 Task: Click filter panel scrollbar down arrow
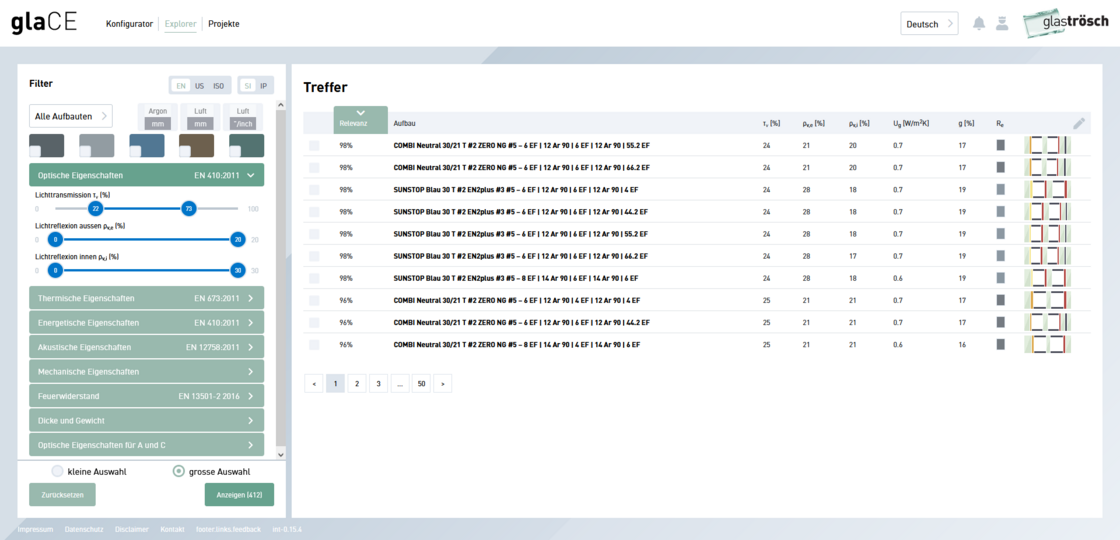pyautogui.click(x=280, y=454)
